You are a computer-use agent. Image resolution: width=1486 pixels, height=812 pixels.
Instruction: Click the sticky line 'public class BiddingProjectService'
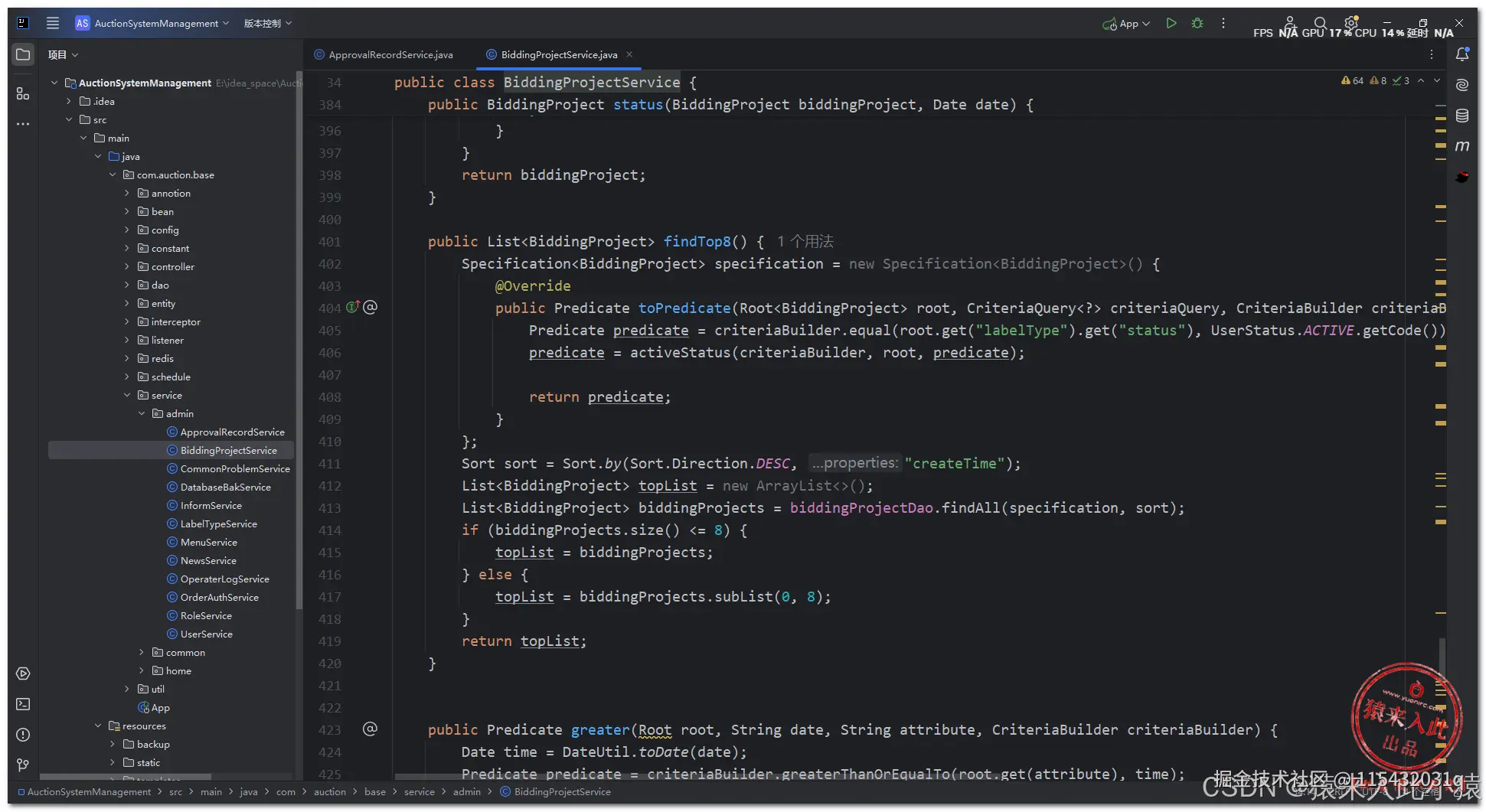tap(545, 83)
